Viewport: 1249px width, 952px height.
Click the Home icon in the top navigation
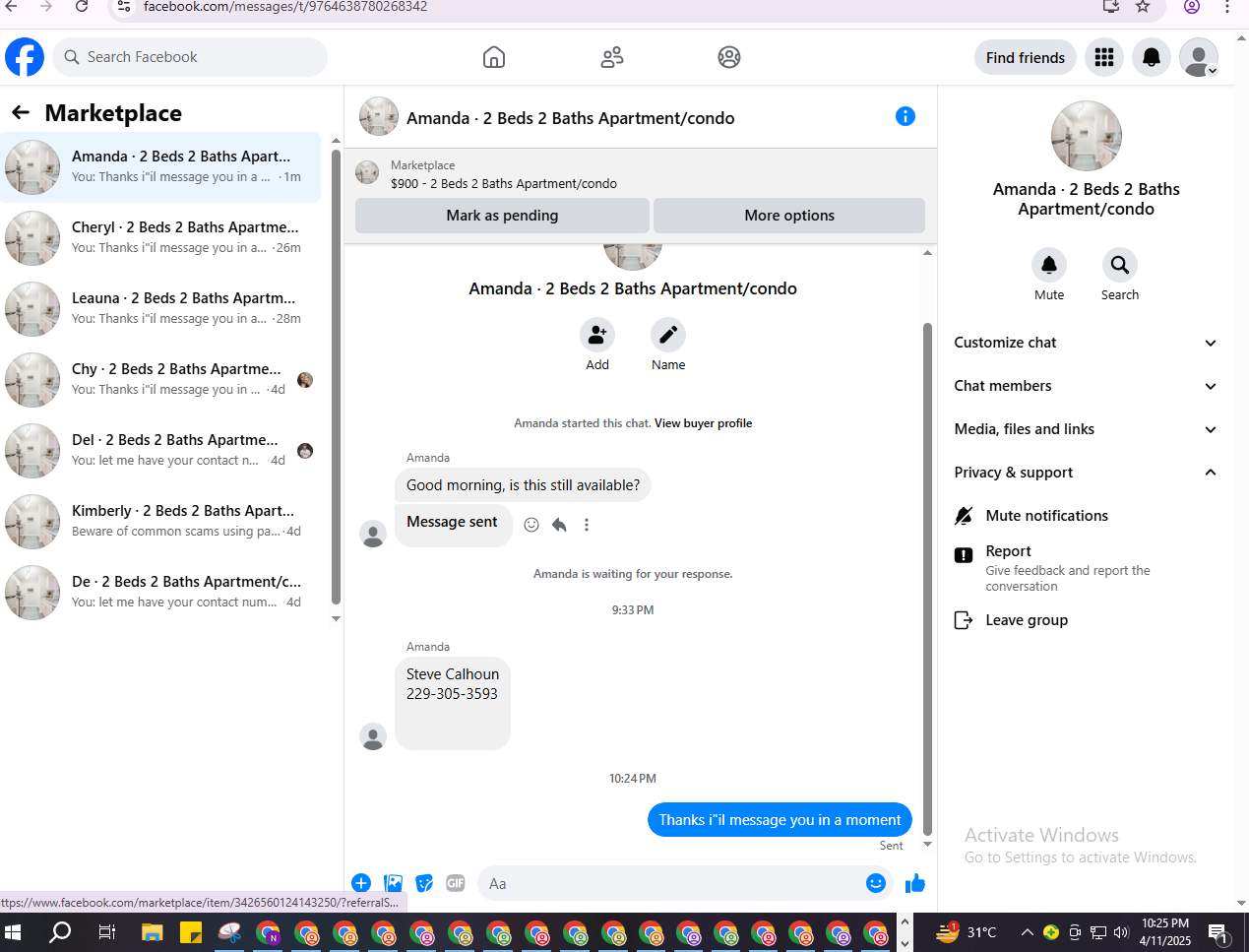tap(494, 57)
